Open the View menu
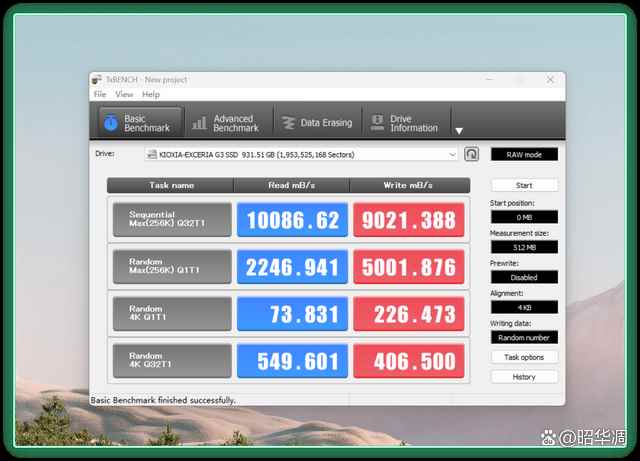This screenshot has height=461, width=640. 124,94
